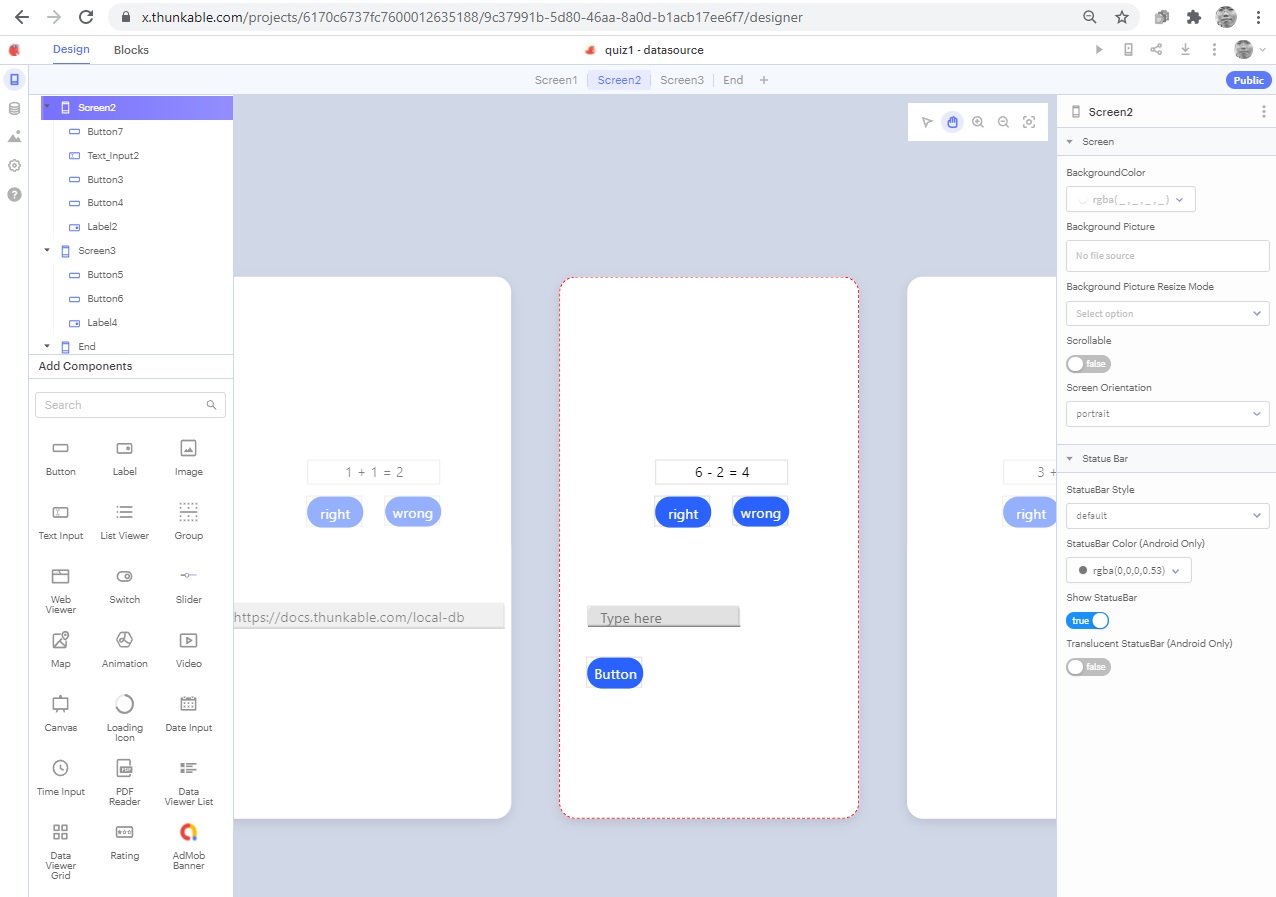1276x897 pixels.
Task: Click the zoom in magnifier icon
Action: (978, 122)
